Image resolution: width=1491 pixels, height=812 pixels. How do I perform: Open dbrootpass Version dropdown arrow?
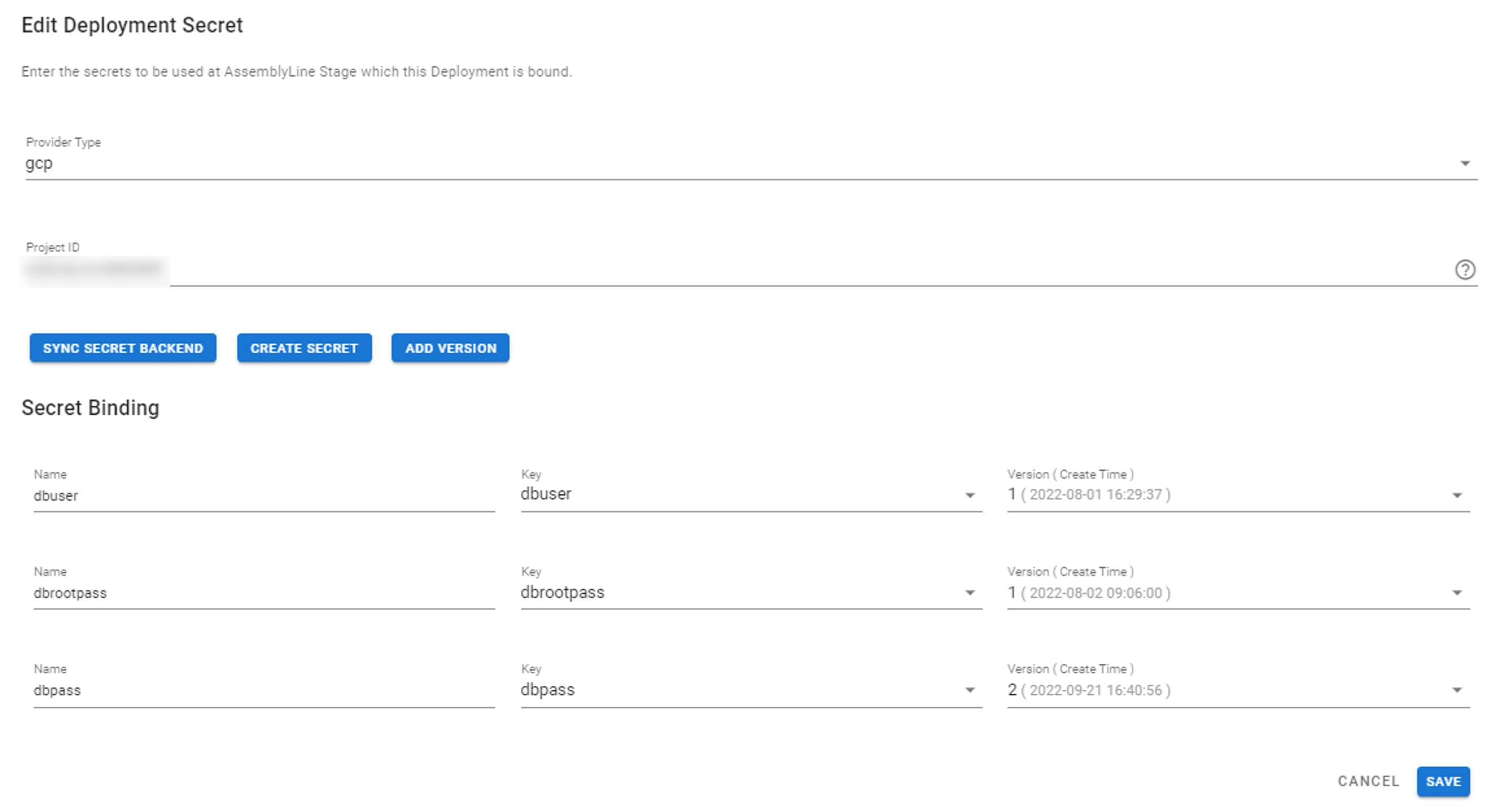pos(1457,592)
